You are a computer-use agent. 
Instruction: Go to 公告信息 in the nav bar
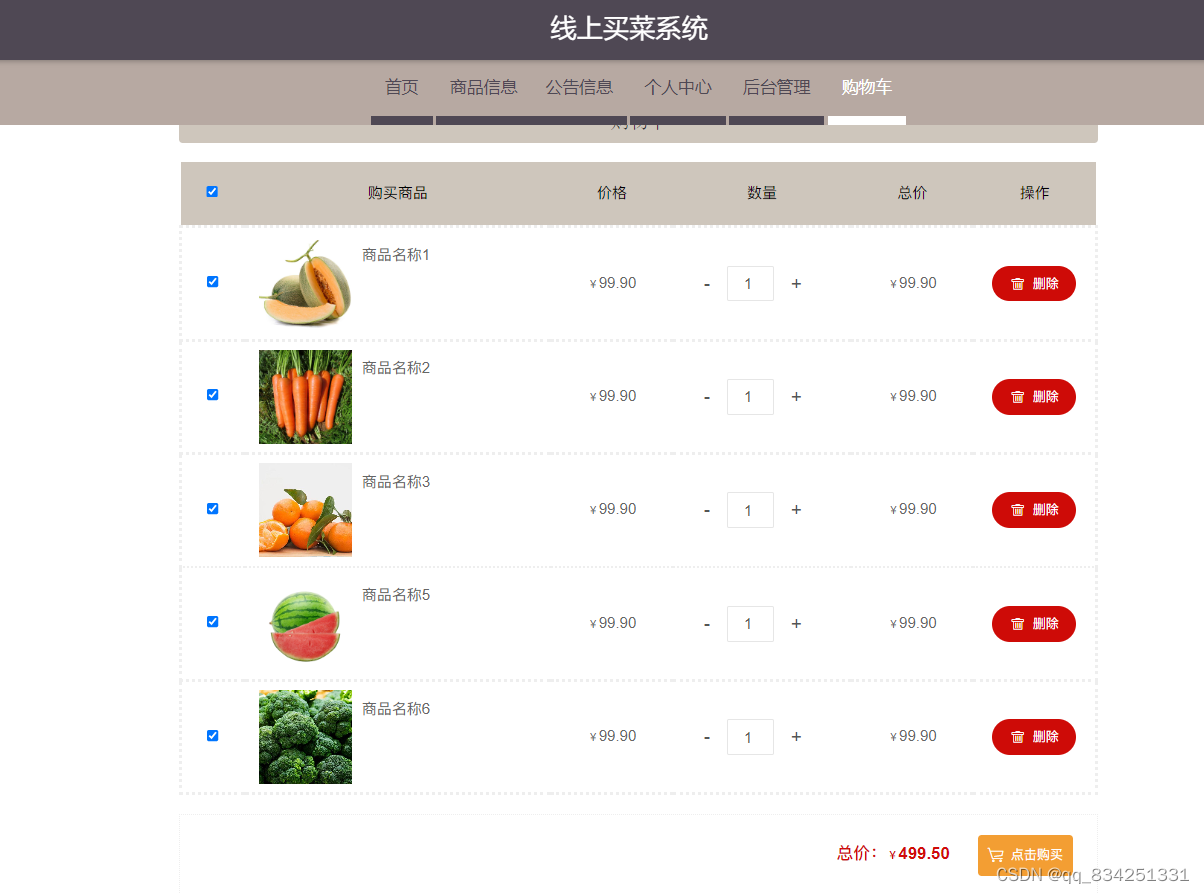coord(579,88)
